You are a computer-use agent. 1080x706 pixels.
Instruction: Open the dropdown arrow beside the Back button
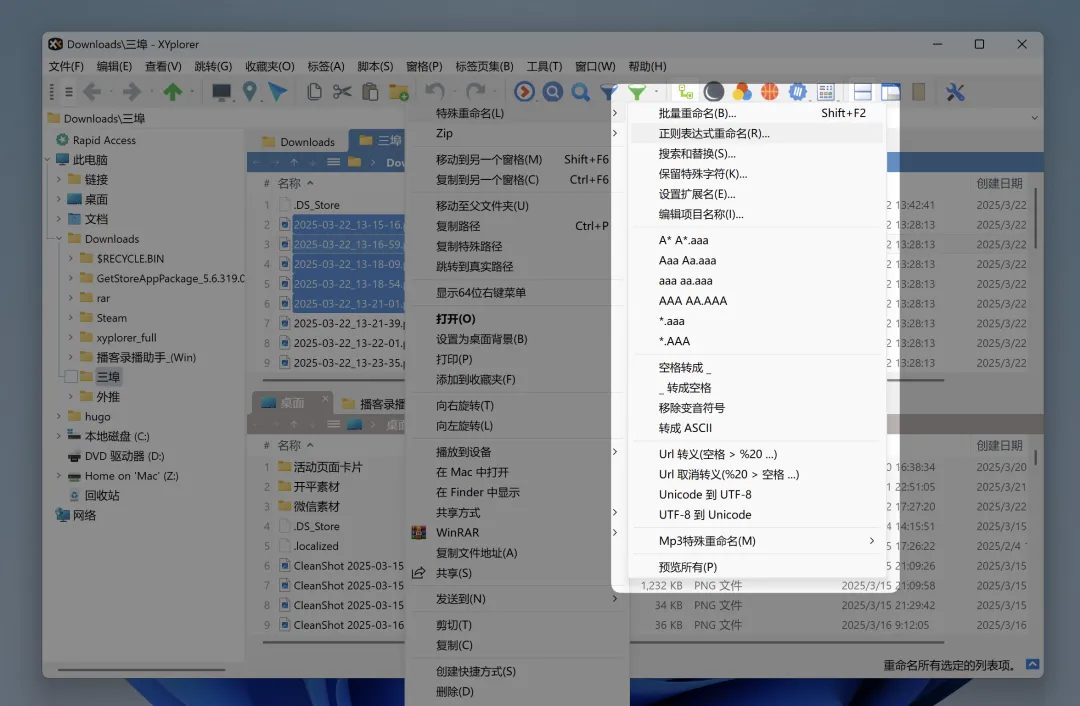click(x=109, y=91)
